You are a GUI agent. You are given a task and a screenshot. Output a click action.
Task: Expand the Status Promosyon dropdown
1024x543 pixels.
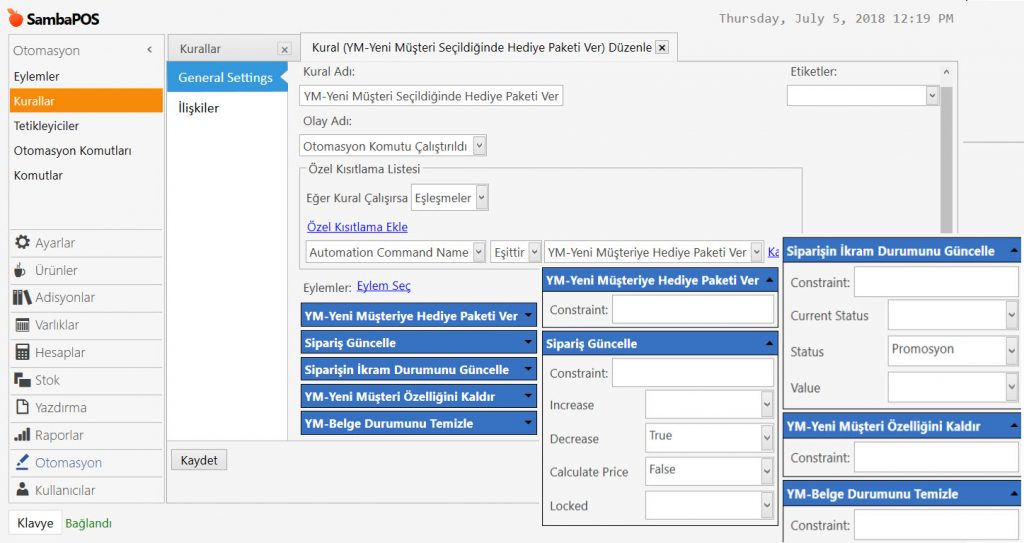pyautogui.click(x=1011, y=351)
